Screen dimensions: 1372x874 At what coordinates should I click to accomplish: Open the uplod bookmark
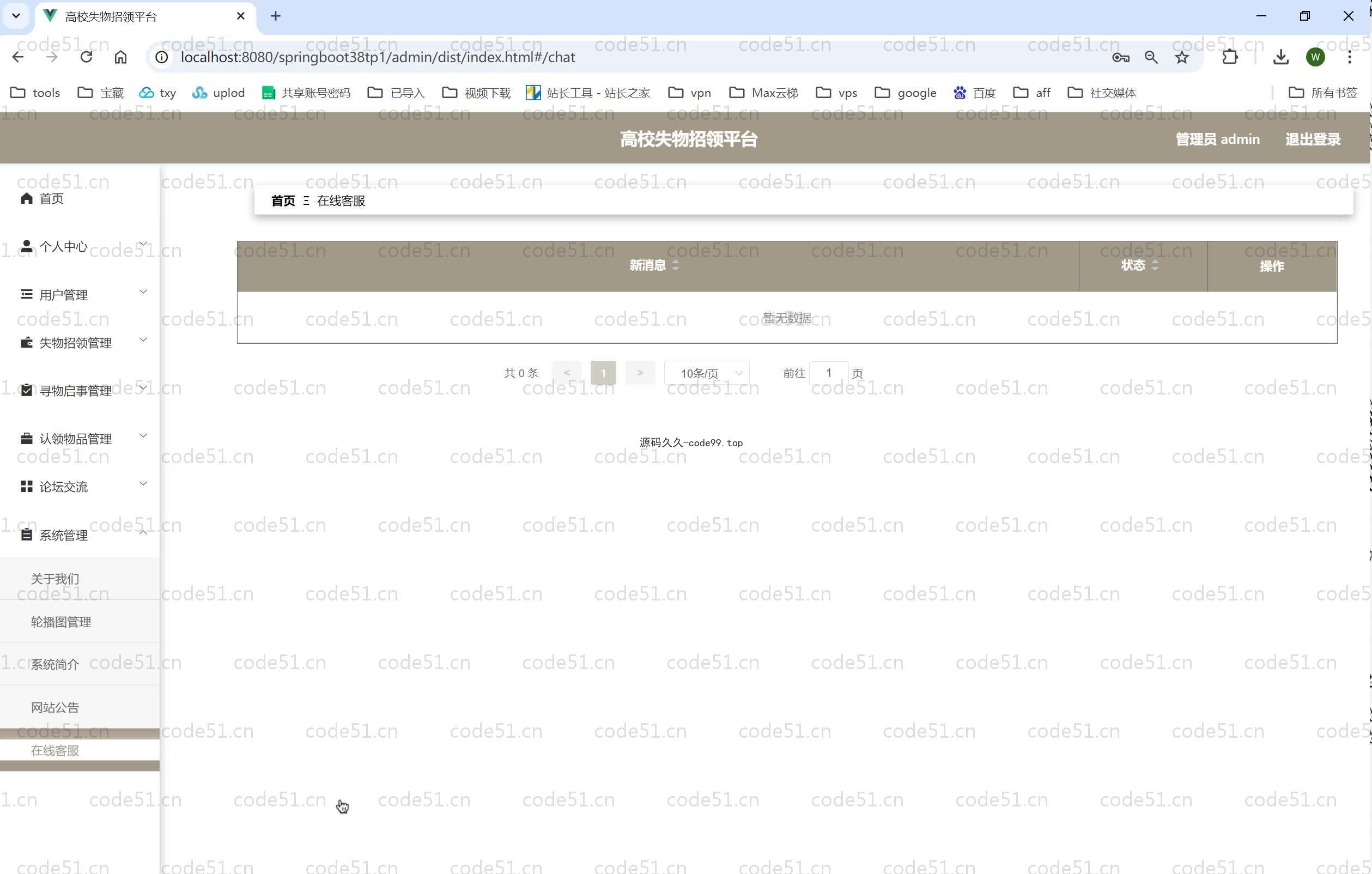219,92
